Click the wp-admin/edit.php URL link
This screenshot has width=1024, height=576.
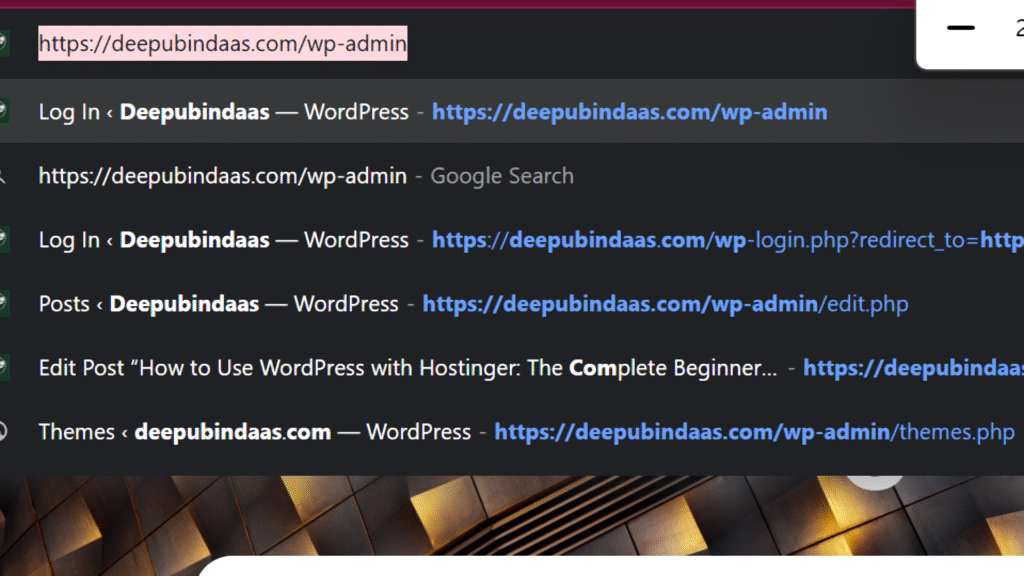pyautogui.click(x=665, y=304)
